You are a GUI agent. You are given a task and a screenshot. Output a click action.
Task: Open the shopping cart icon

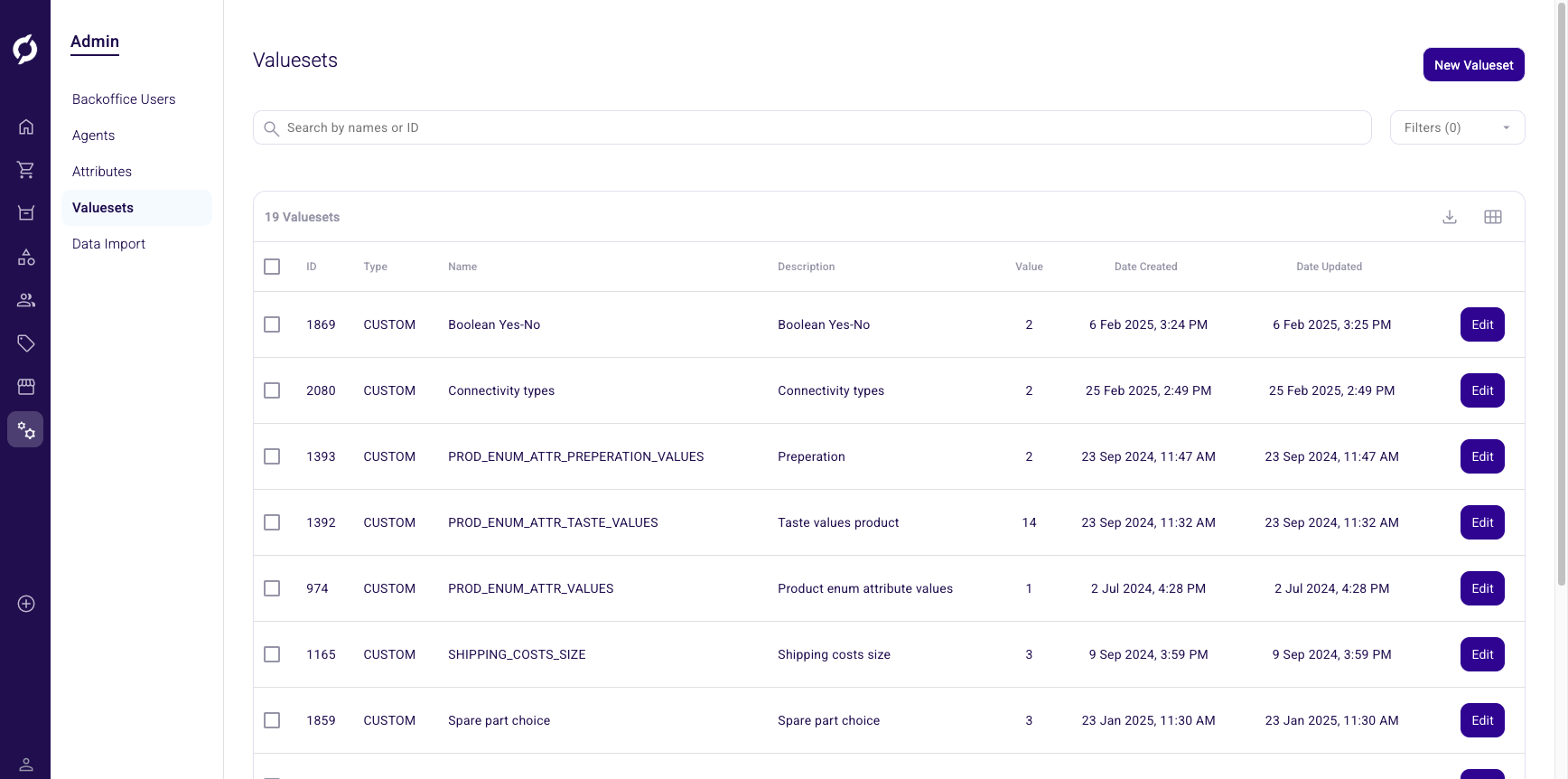[26, 170]
